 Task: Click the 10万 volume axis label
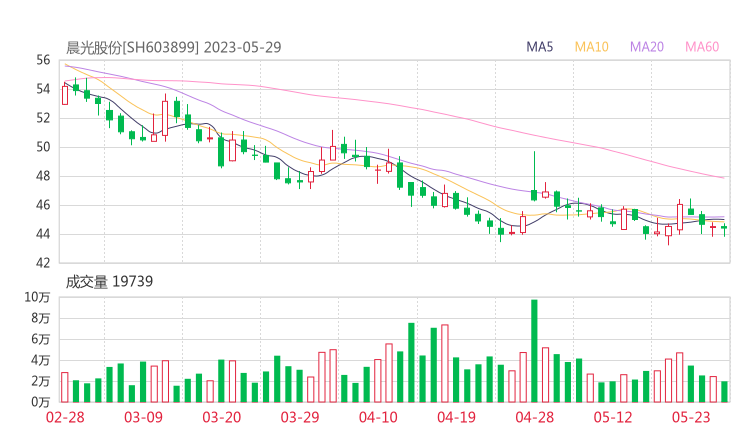[x=37, y=297]
